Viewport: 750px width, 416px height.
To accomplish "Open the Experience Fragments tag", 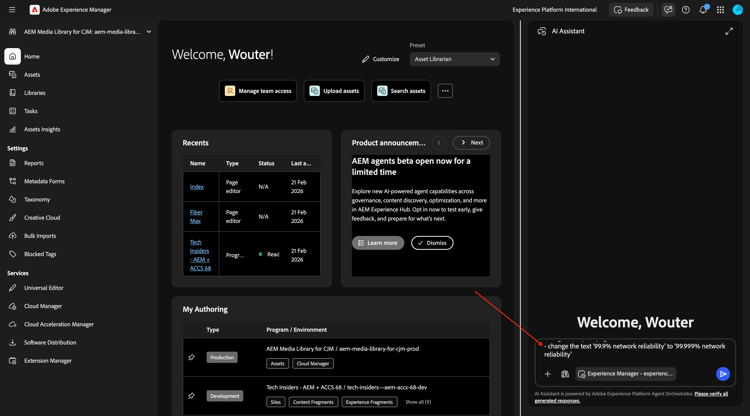I will [369, 402].
